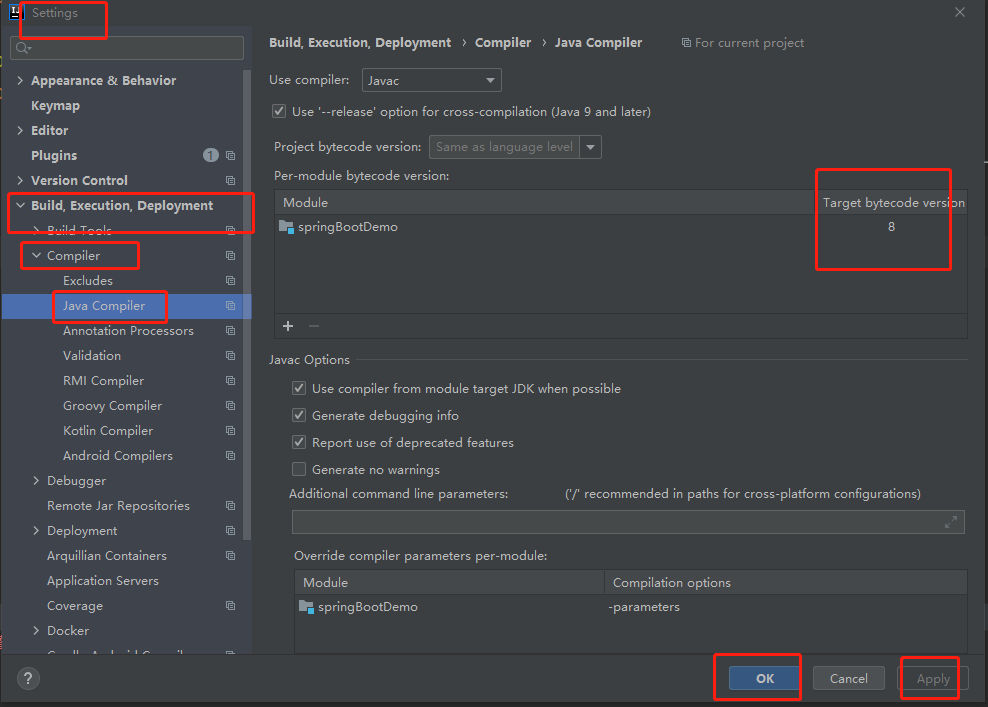Toggle Use compiler from module target JDK
Screen dimensions: 988x707
(x=299, y=388)
